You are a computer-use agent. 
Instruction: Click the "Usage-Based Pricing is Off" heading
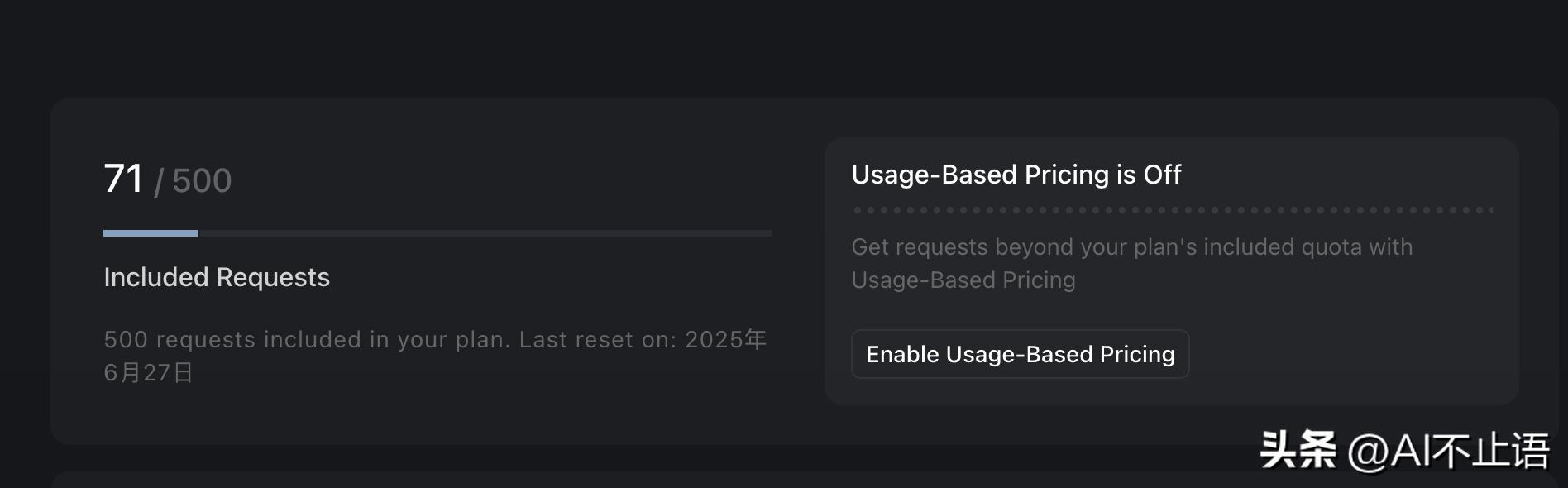pyautogui.click(x=1016, y=175)
